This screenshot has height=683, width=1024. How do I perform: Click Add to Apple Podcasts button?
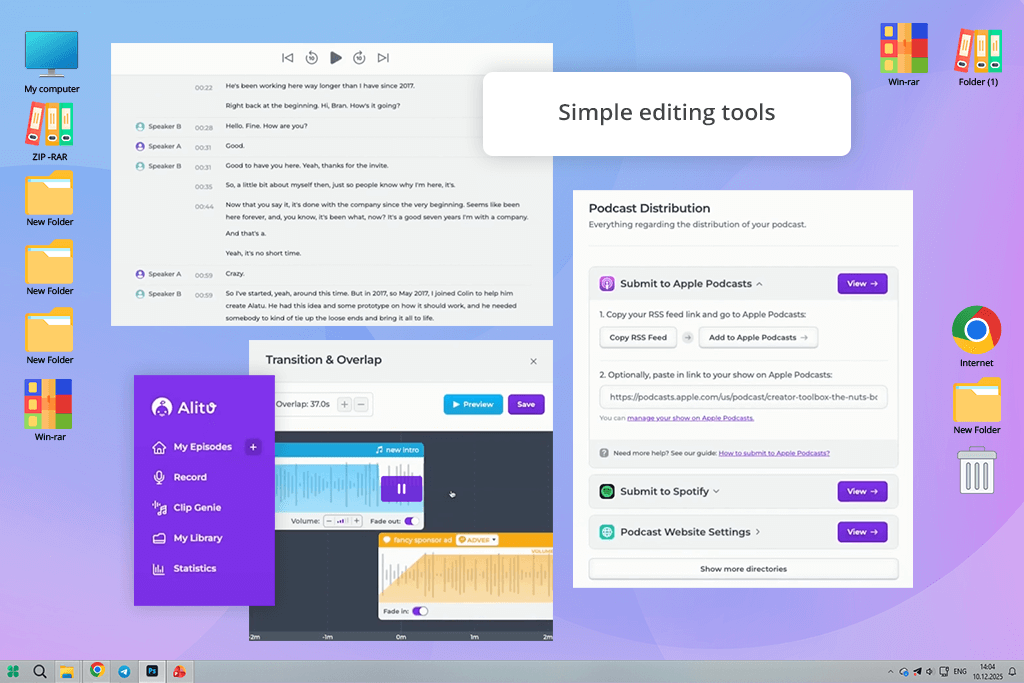tap(758, 338)
